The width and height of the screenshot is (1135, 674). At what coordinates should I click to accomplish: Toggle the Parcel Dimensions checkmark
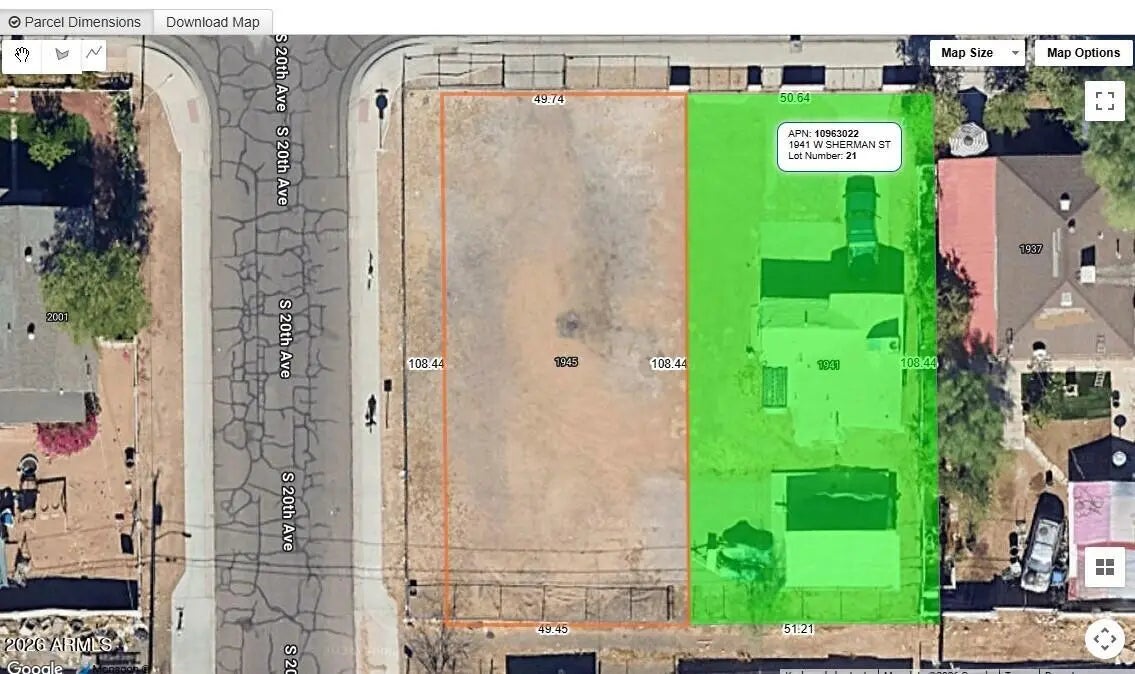click(15, 22)
